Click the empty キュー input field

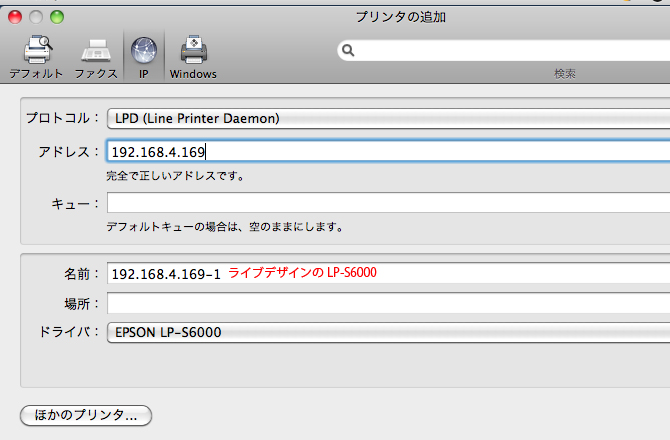click(388, 202)
